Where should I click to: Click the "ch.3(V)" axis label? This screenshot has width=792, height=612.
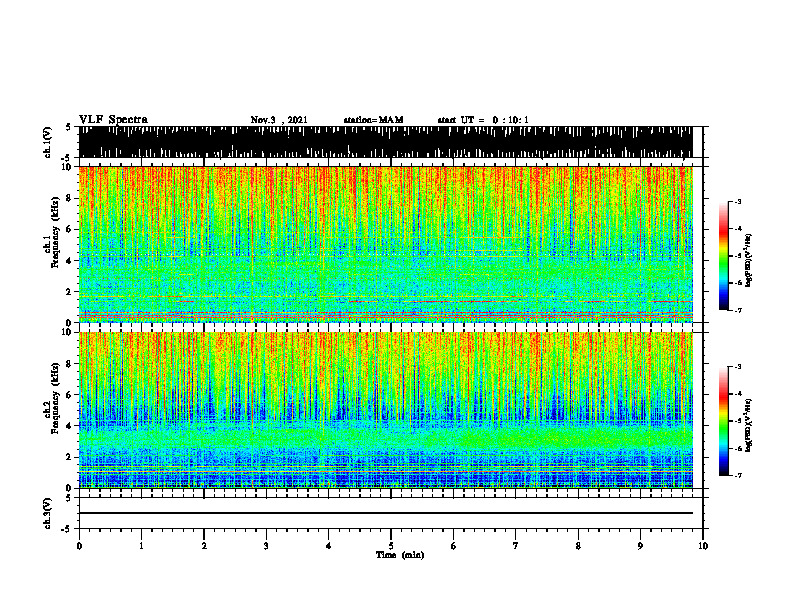coord(48,513)
